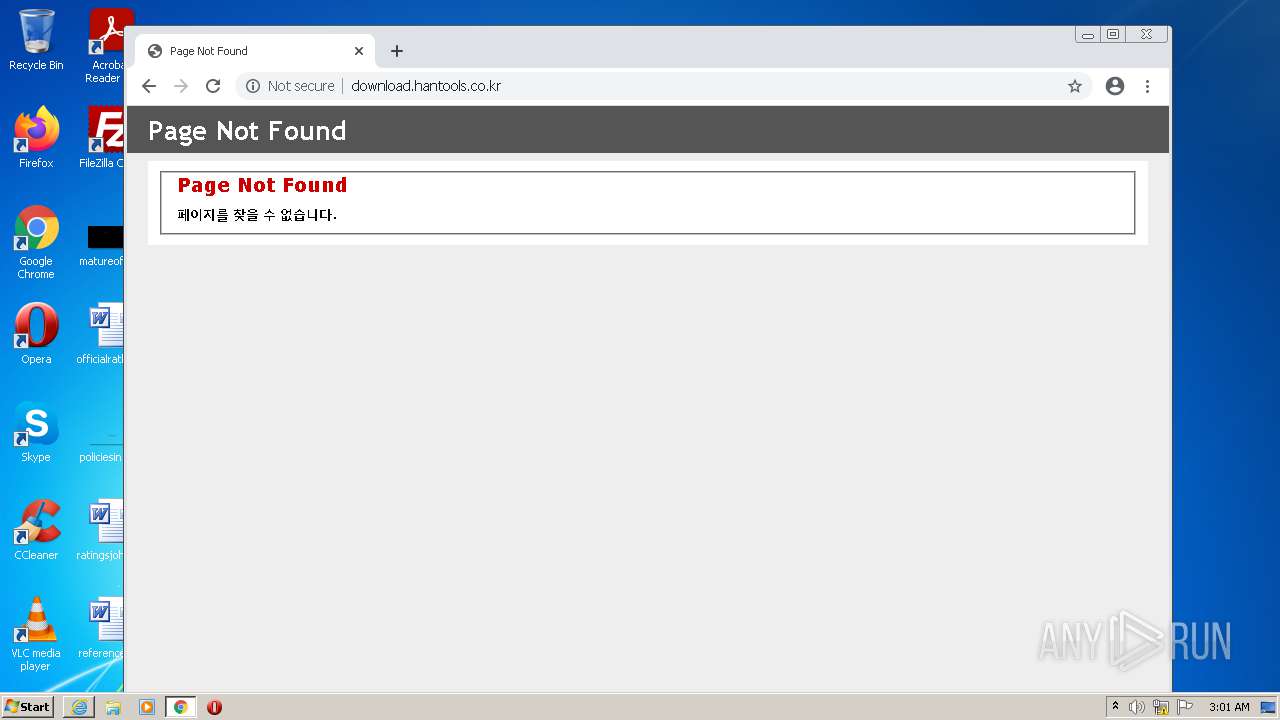
Task: Bookmark this page with the star icon
Action: [x=1075, y=86]
